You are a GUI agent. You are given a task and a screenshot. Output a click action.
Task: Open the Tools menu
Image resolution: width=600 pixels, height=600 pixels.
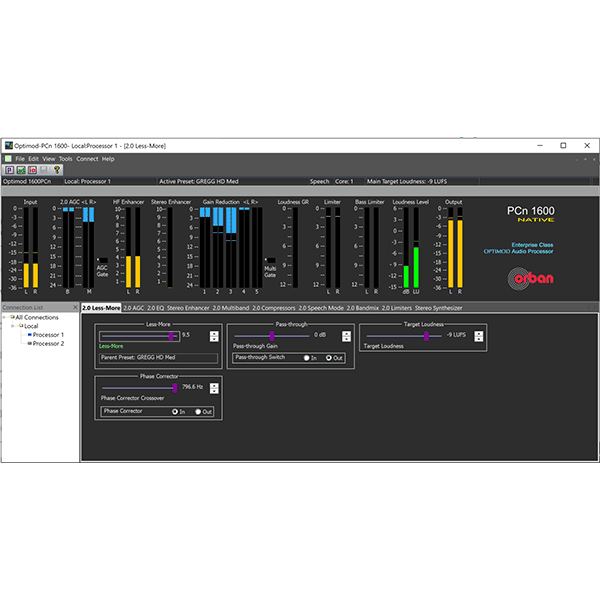point(65,159)
